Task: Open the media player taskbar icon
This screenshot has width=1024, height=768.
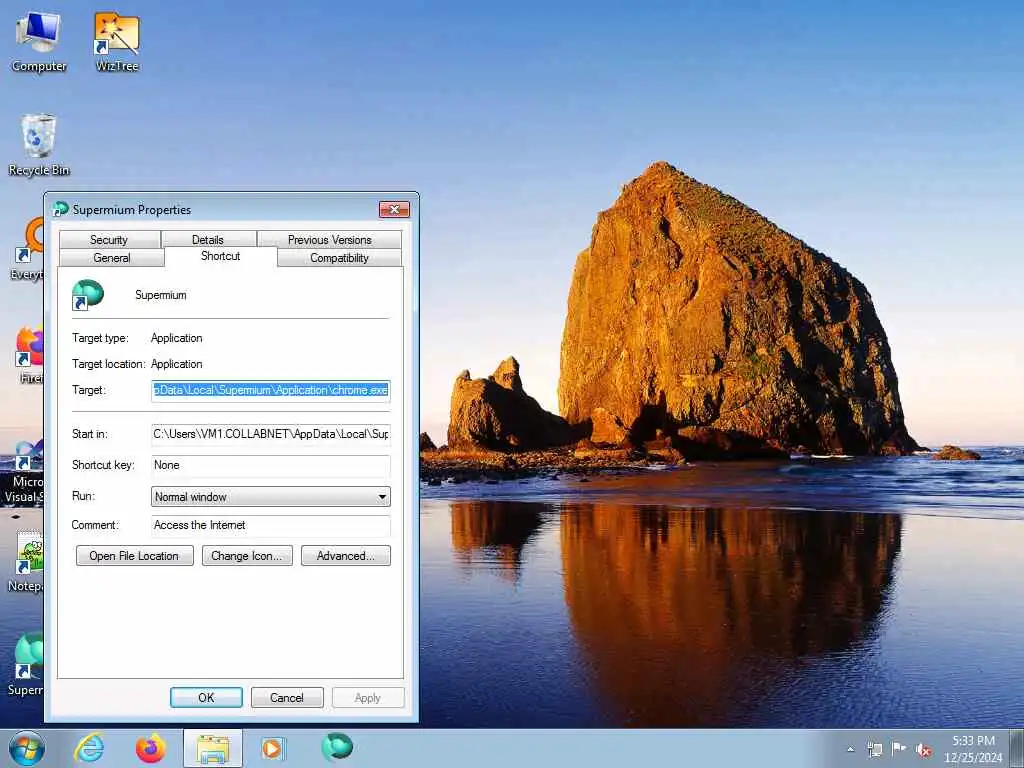Action: coord(272,748)
